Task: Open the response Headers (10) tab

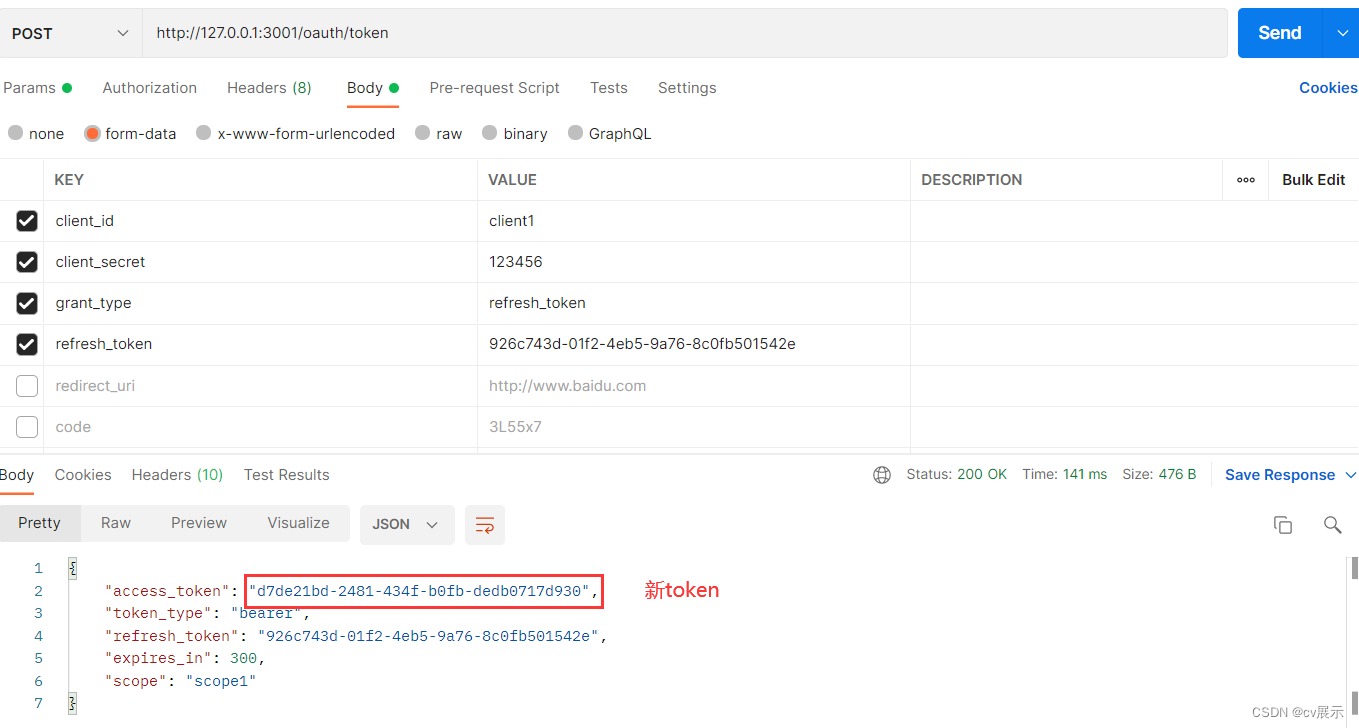Action: pyautogui.click(x=177, y=475)
